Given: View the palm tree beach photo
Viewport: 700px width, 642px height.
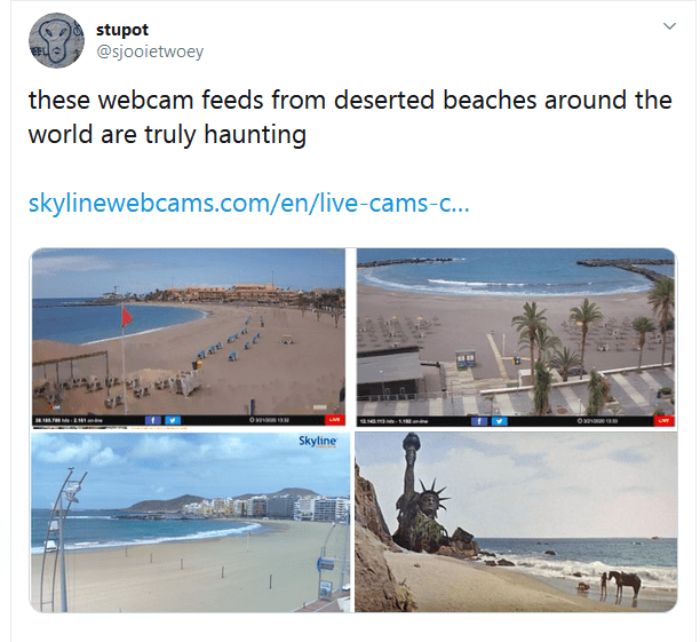Looking at the screenshot, I should [x=516, y=338].
